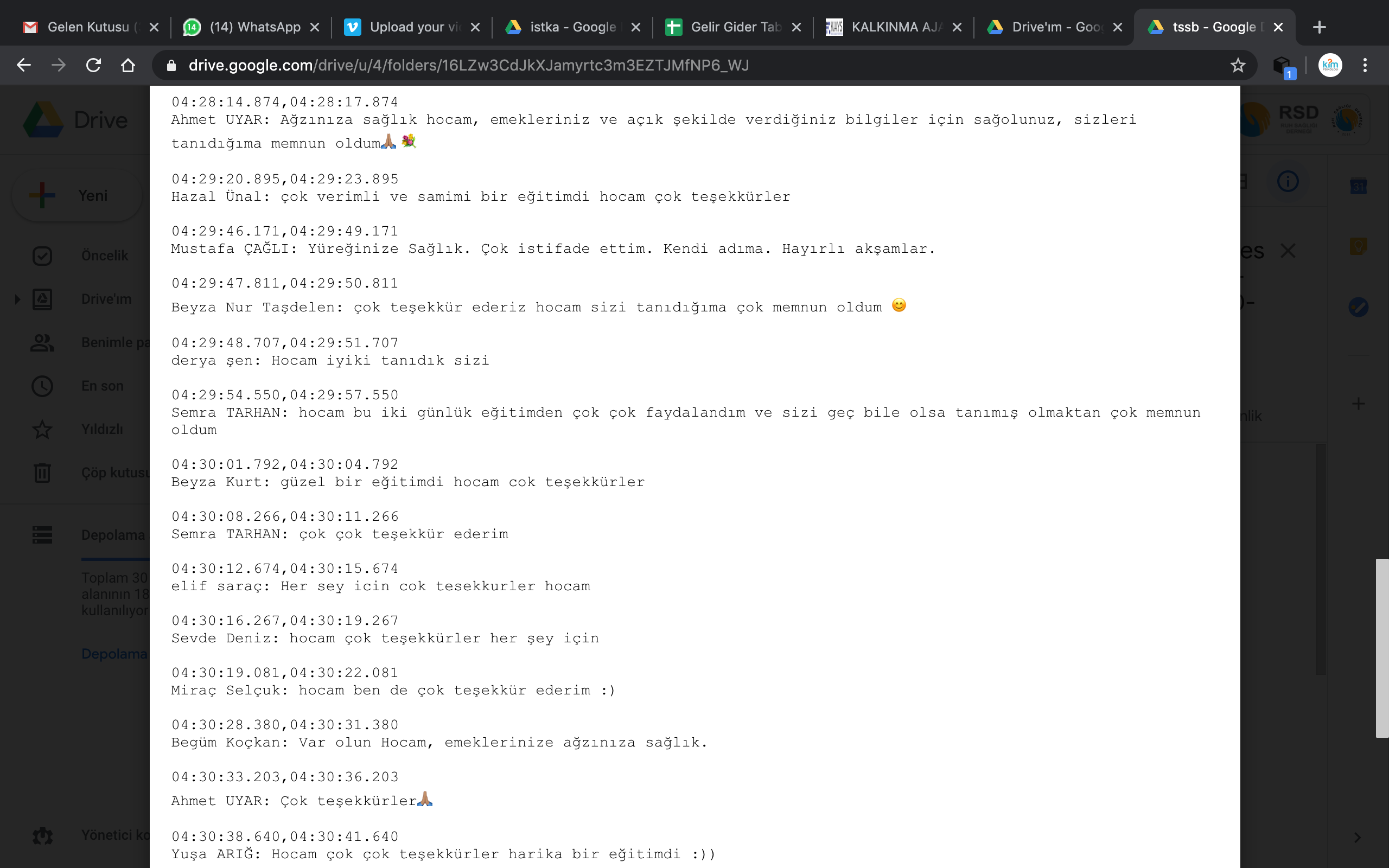Open the extensions cube icon

pos(1282,66)
